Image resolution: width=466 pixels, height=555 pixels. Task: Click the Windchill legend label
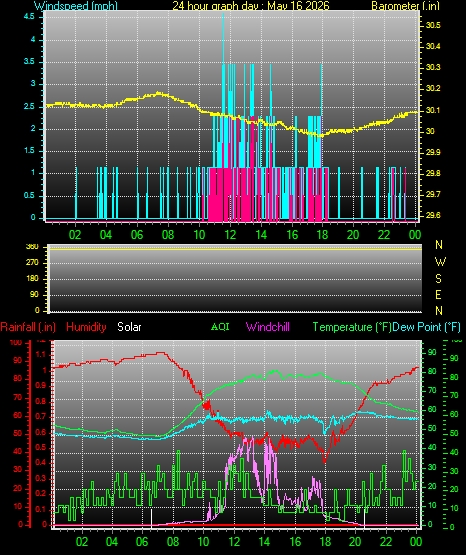click(x=268, y=327)
